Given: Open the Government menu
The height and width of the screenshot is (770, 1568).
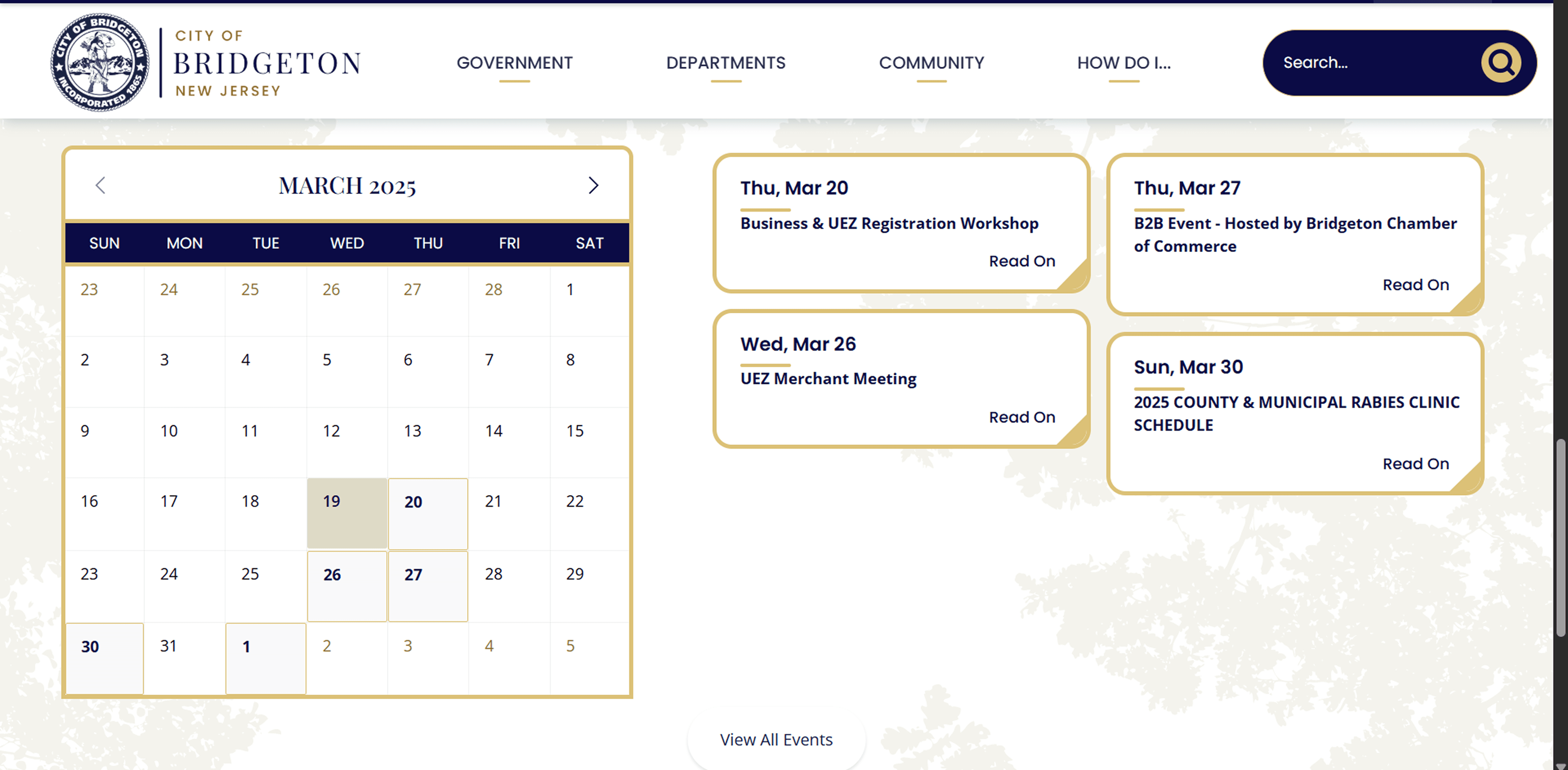Looking at the screenshot, I should [514, 63].
